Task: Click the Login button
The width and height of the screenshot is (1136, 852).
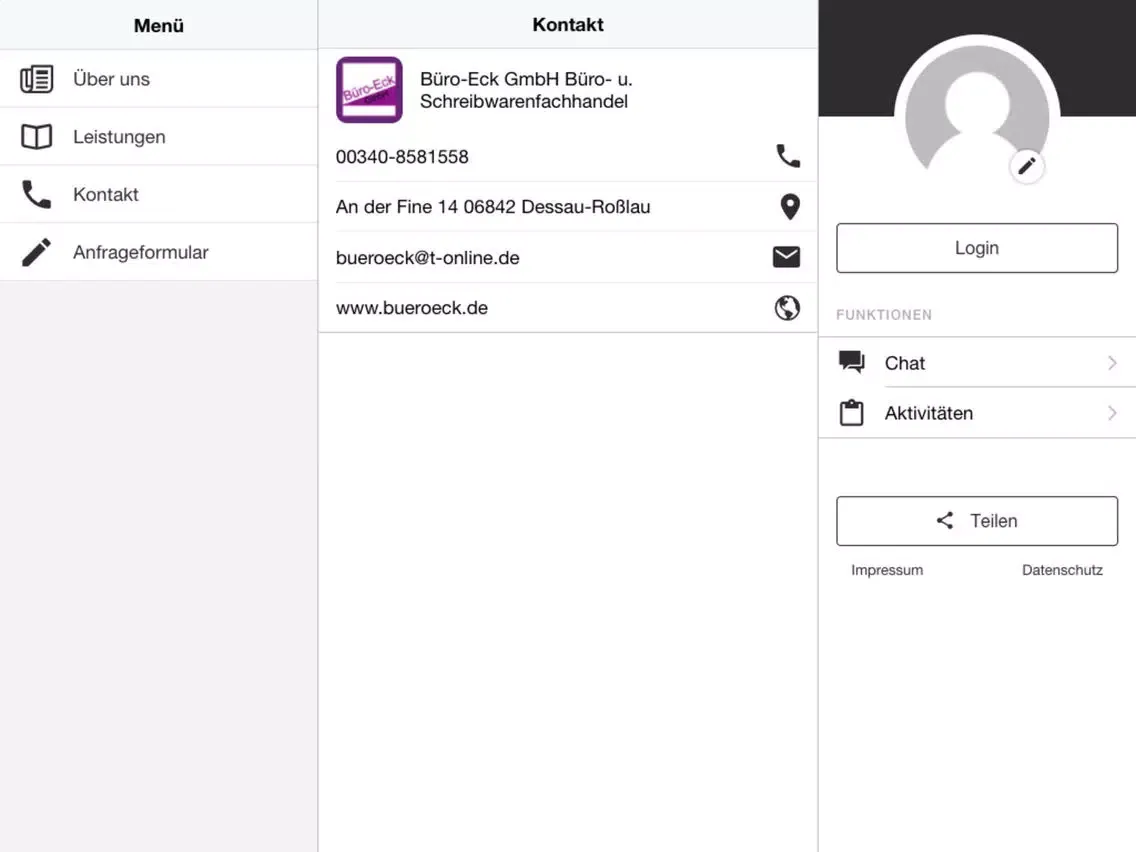Action: click(977, 248)
